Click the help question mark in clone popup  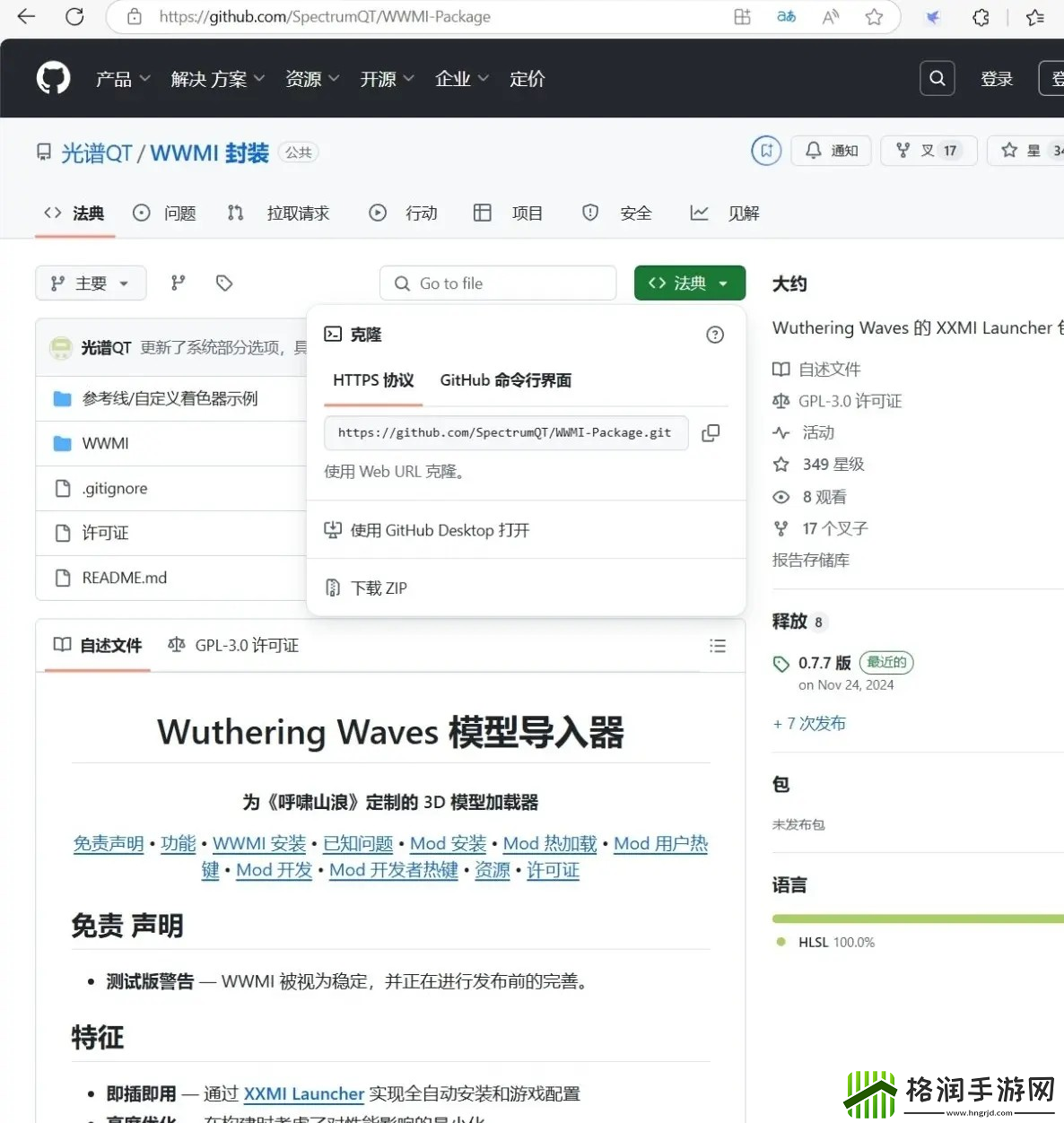pyautogui.click(x=715, y=335)
